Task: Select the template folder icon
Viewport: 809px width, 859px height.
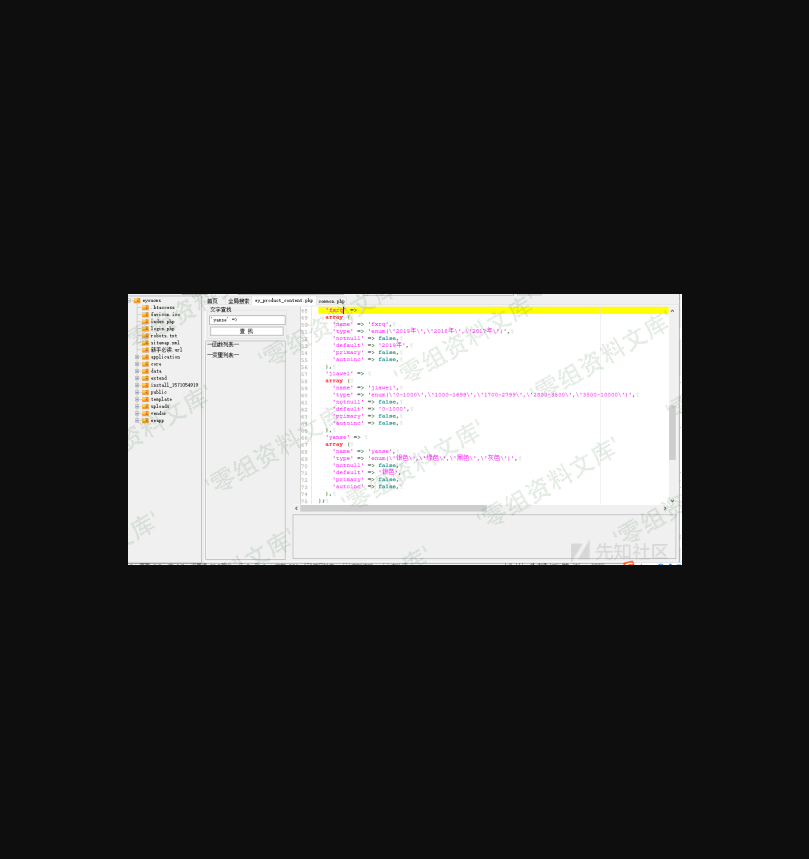Action: point(145,399)
